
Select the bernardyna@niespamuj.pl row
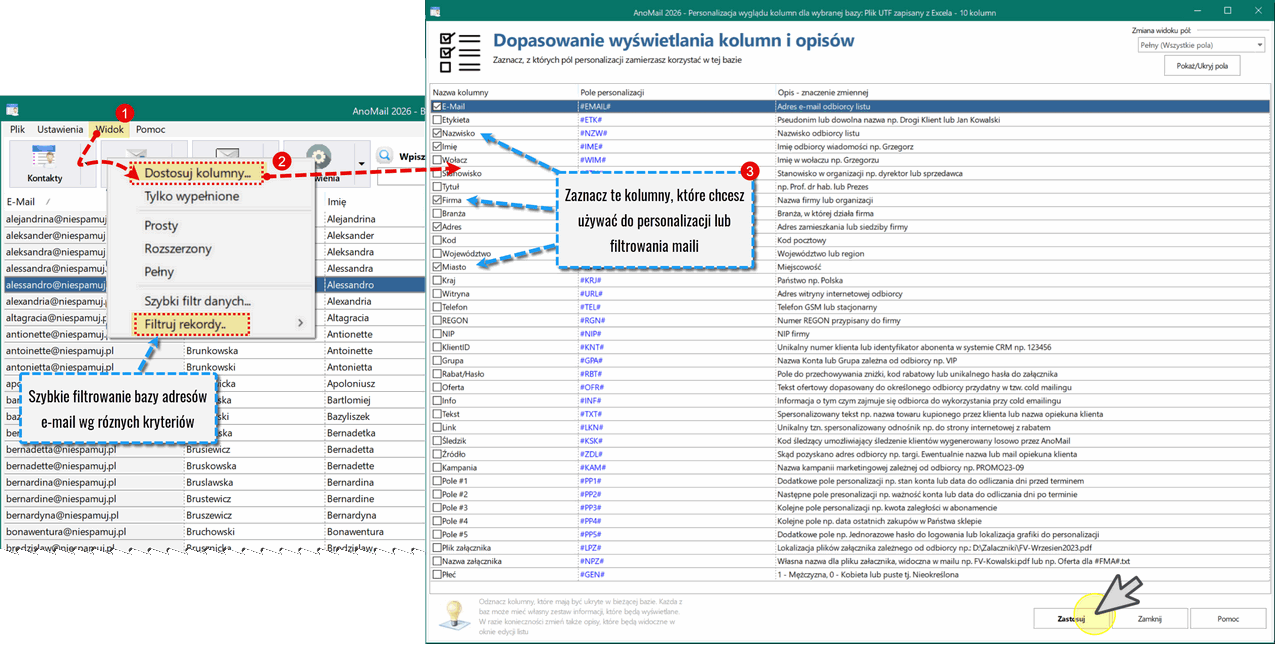[x=212, y=515]
